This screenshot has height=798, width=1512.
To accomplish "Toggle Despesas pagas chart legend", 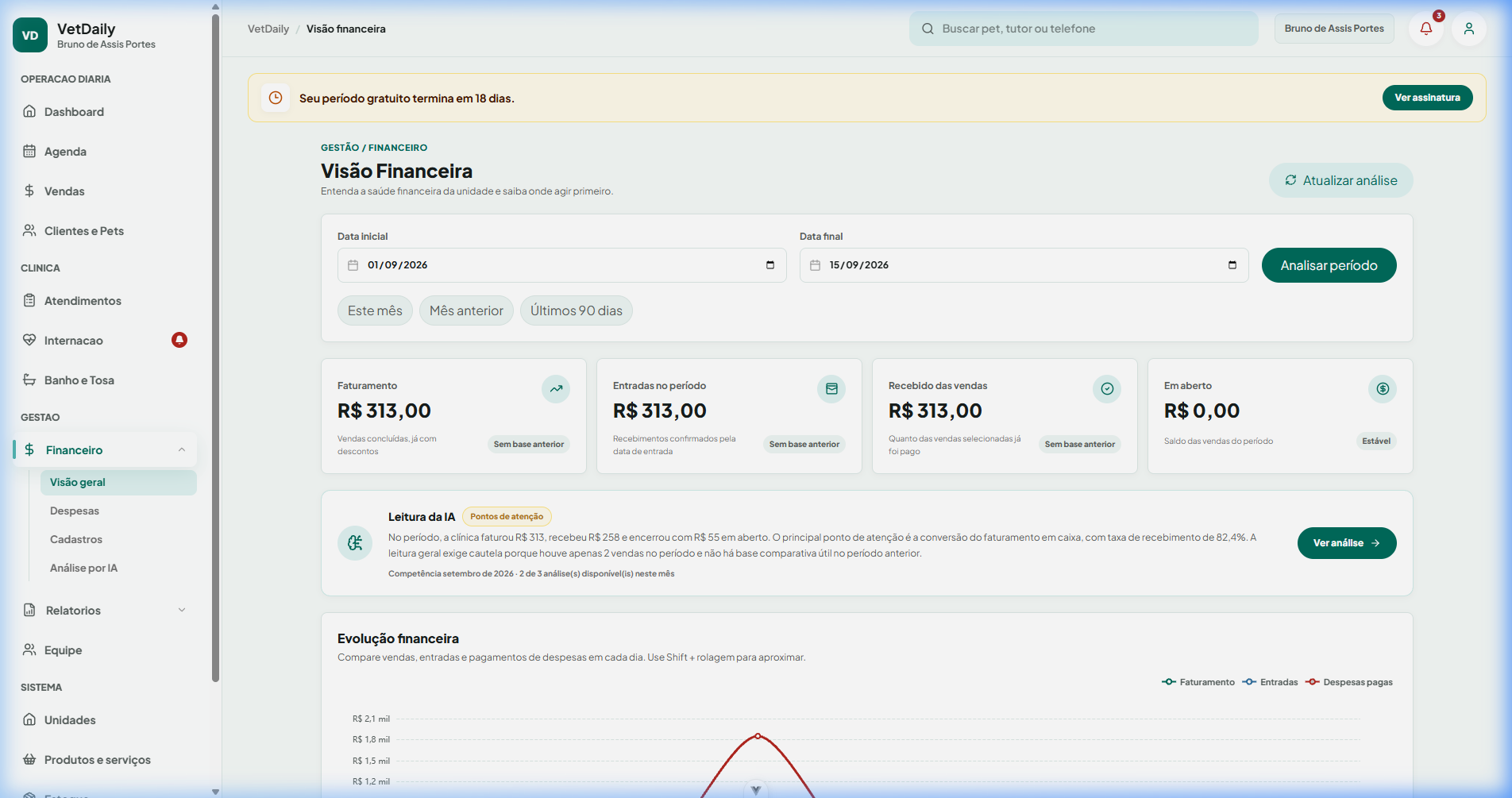I will pos(1349,682).
